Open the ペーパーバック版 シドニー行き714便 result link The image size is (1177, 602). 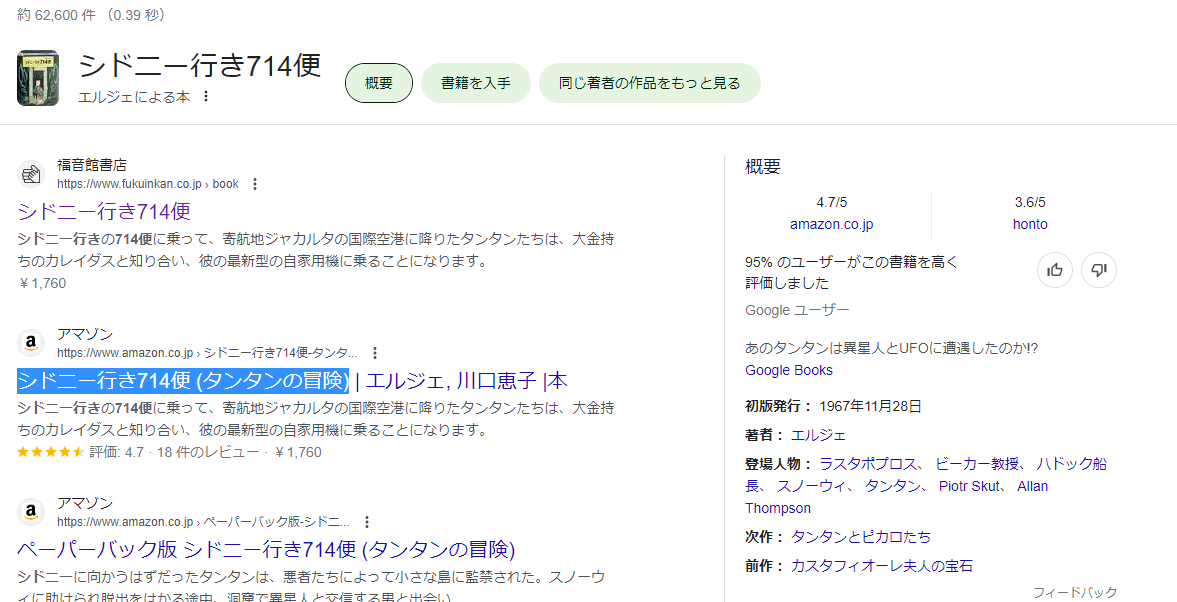[x=266, y=549]
